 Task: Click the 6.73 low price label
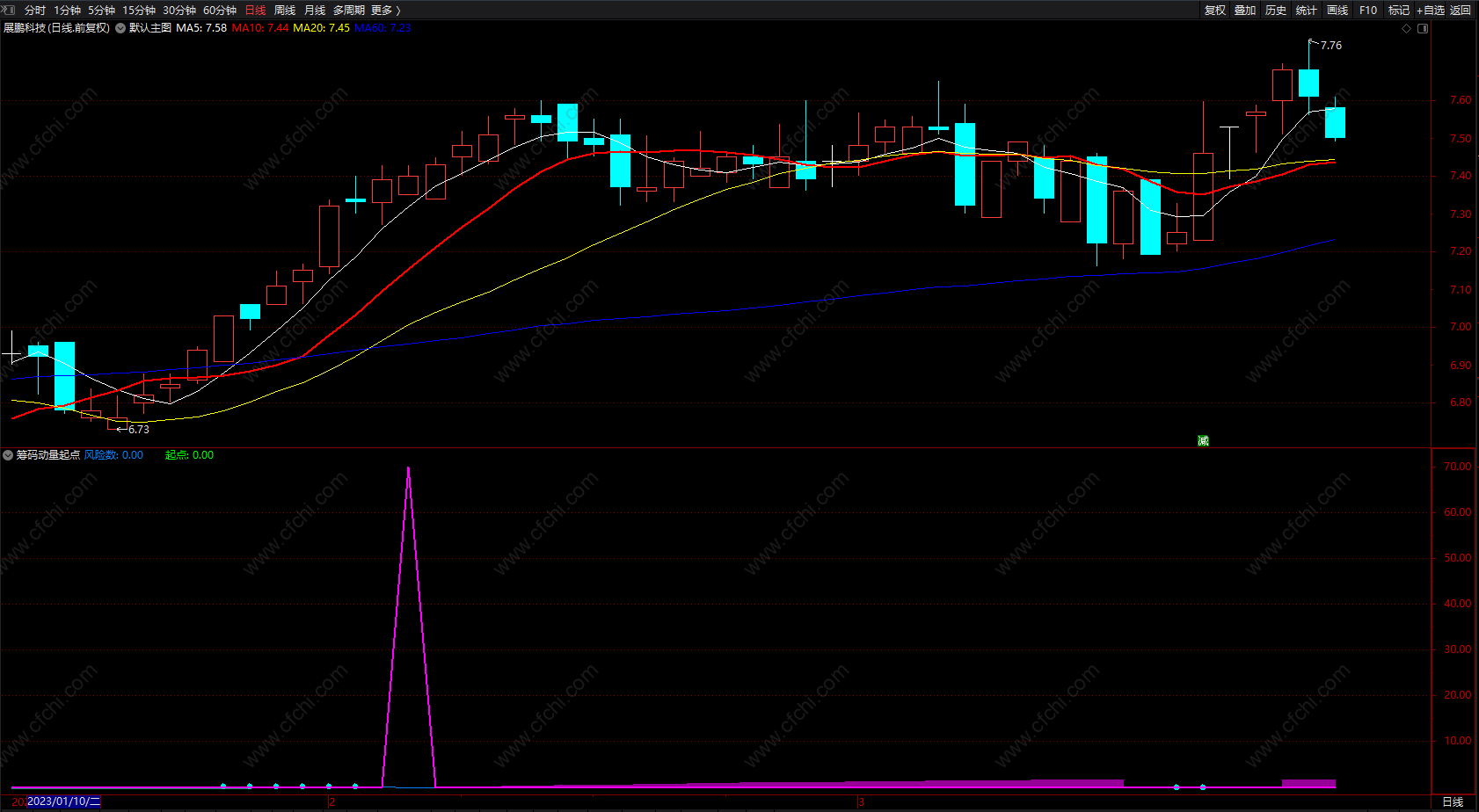[x=139, y=430]
